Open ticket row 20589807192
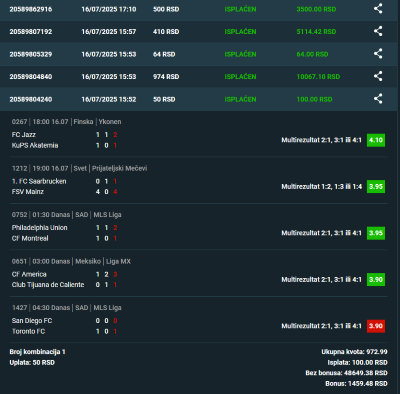This screenshot has height=394, width=400. pyautogui.click(x=199, y=32)
